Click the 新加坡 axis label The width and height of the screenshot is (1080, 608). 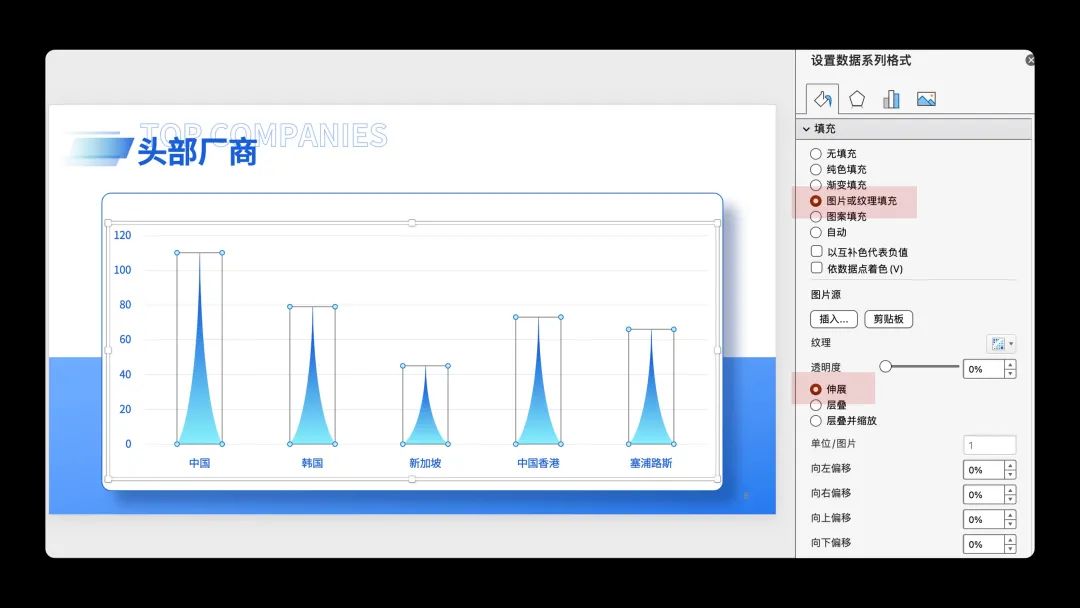pos(425,463)
